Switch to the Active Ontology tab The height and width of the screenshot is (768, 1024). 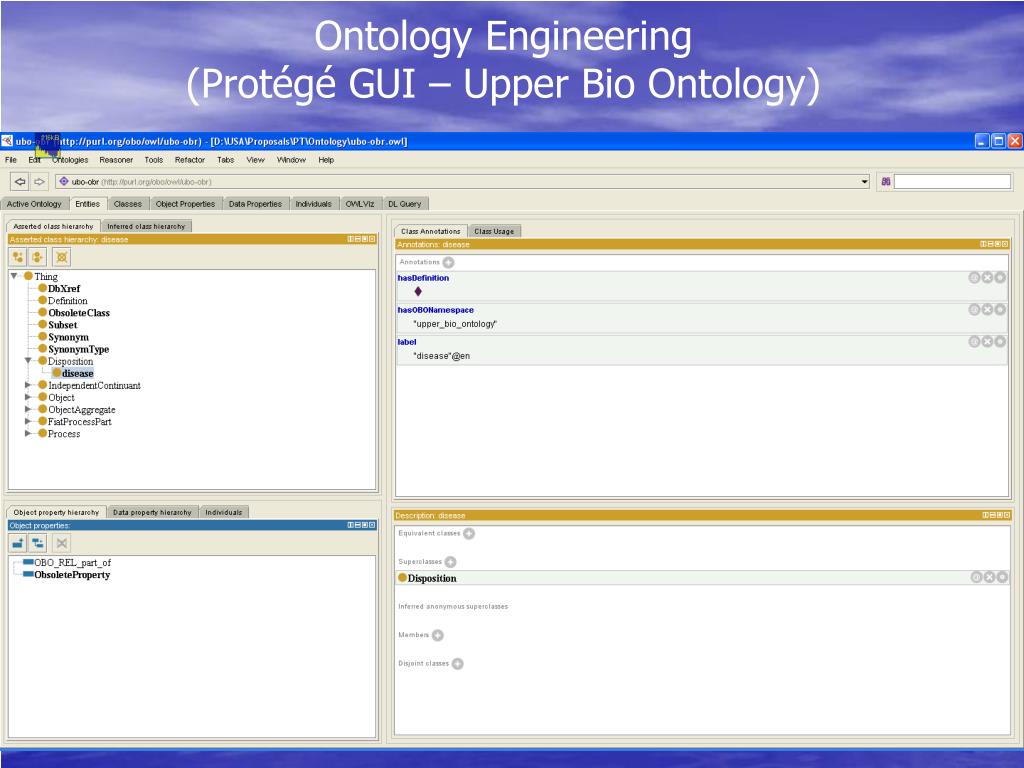click(34, 204)
